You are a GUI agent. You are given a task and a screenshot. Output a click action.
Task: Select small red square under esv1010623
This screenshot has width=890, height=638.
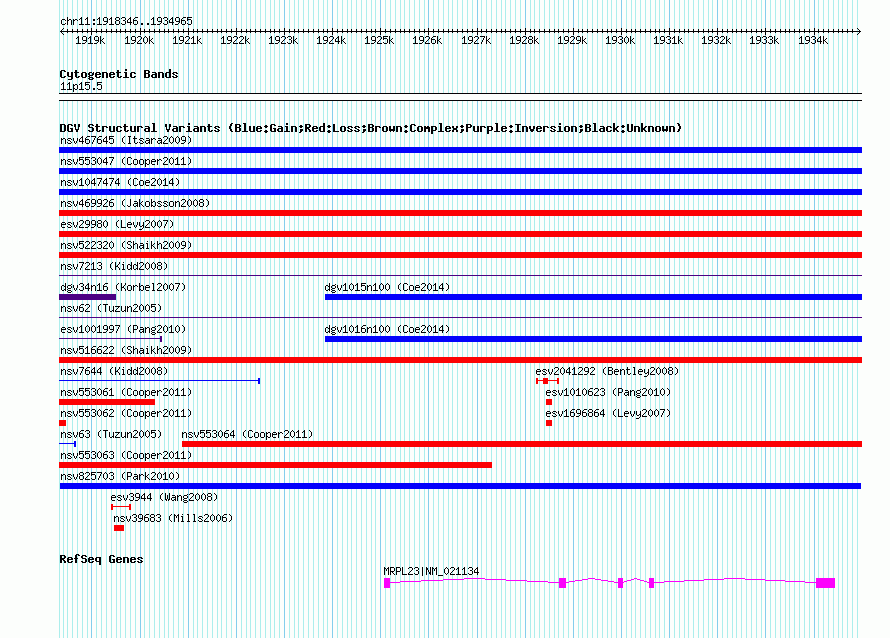pyautogui.click(x=549, y=402)
